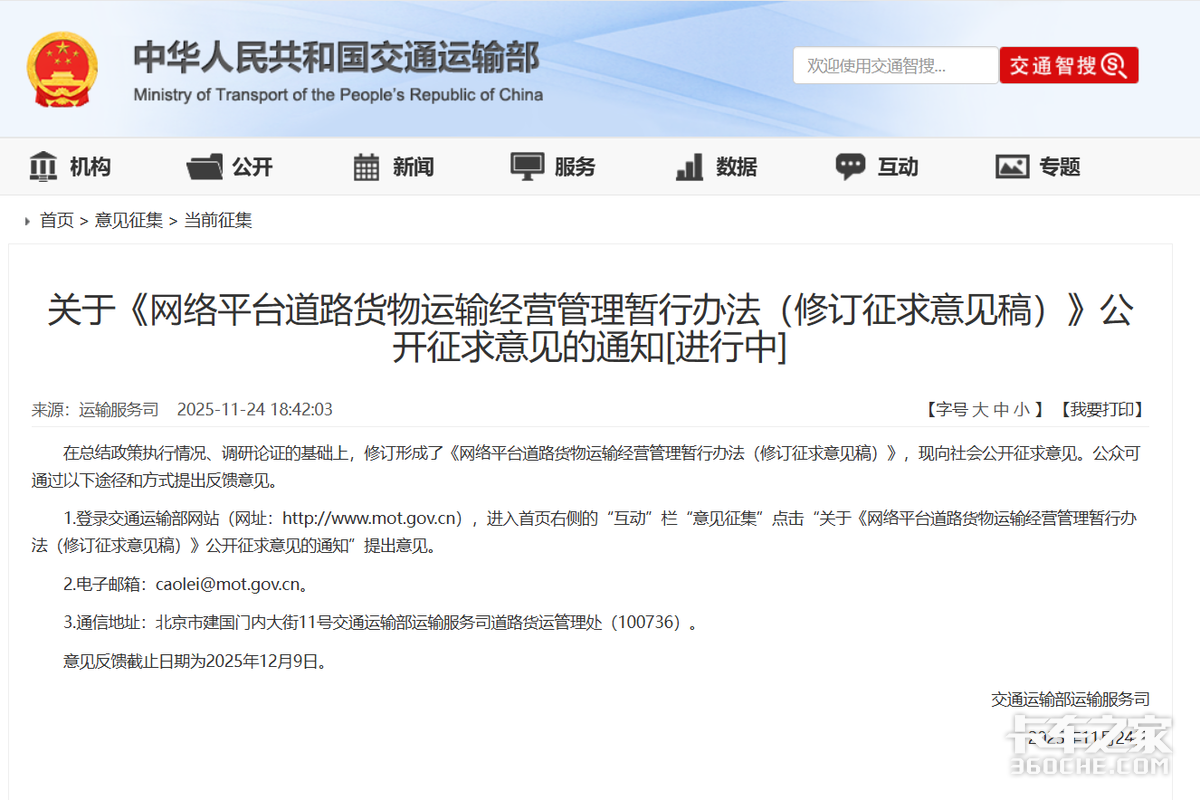This screenshot has height=800, width=1200.
Task: Set font size to 小
Action: pyautogui.click(x=1021, y=410)
